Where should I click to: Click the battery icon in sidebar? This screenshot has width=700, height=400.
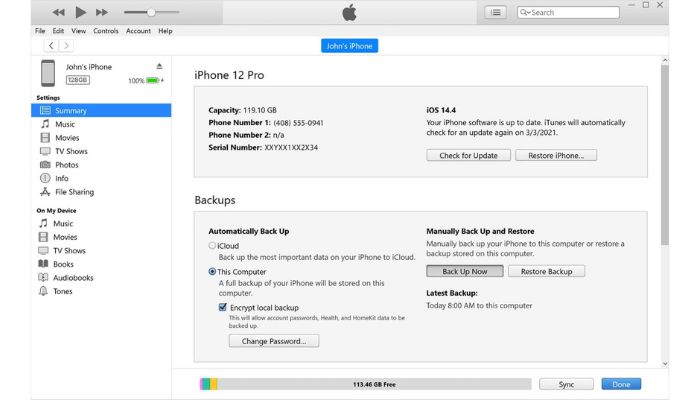tap(153, 80)
